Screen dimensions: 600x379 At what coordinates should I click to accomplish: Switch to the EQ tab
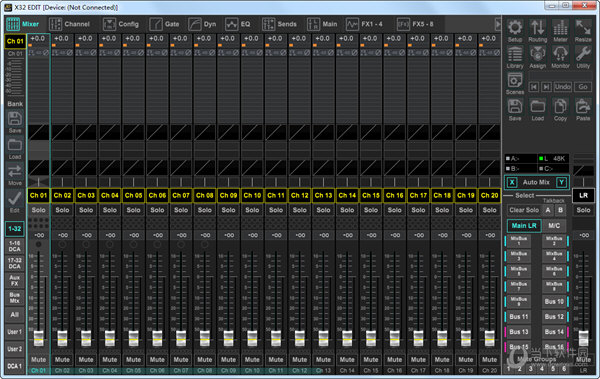pos(238,24)
